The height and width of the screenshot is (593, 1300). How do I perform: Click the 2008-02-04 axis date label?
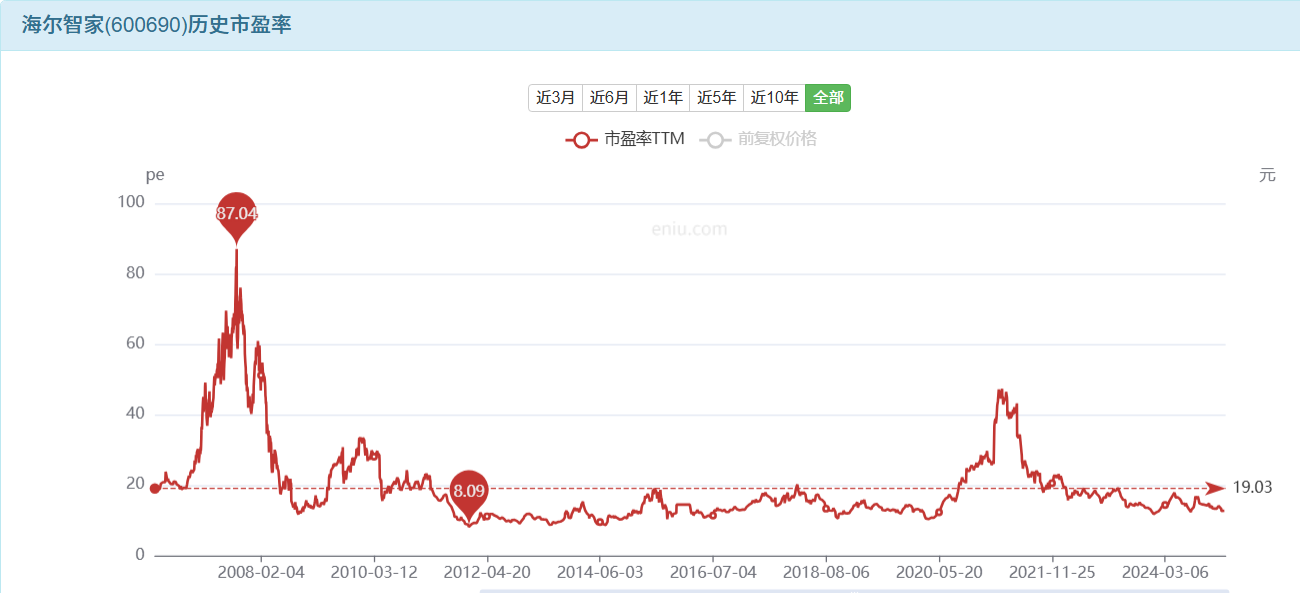[x=261, y=573]
